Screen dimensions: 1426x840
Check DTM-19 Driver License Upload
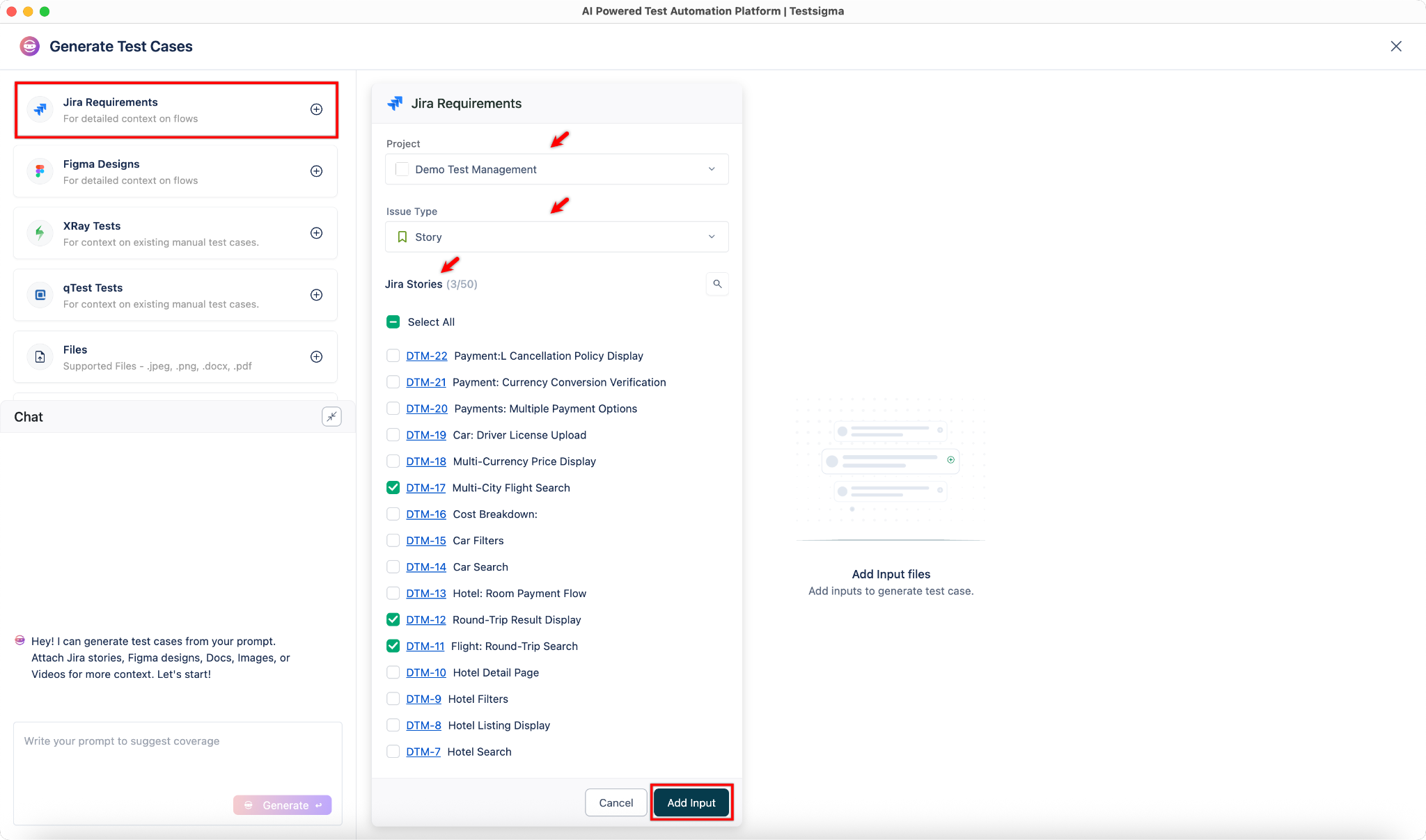(393, 435)
